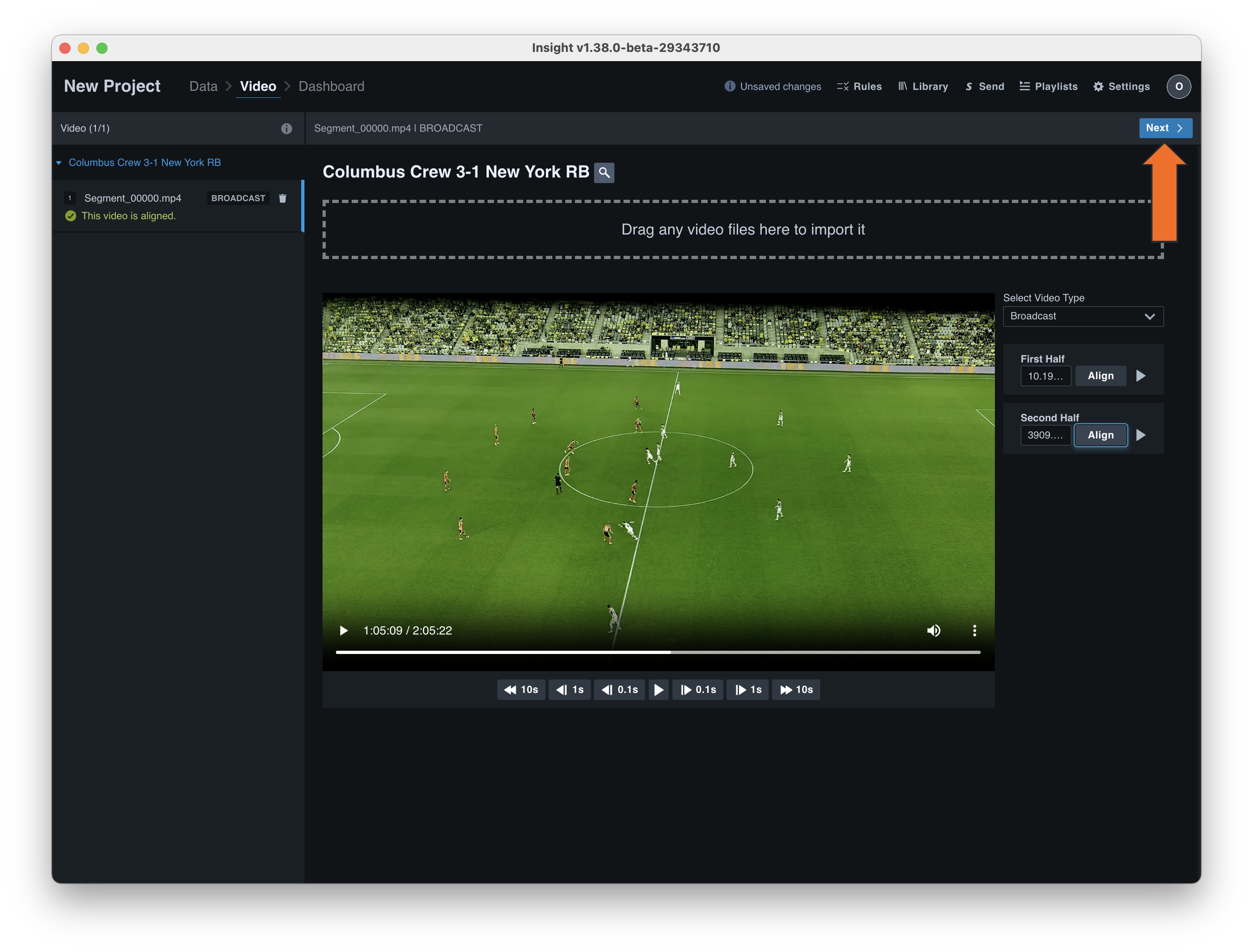Screen dimensions: 1253x952
Task: Click the magnifier icon beside the match title
Action: (604, 172)
